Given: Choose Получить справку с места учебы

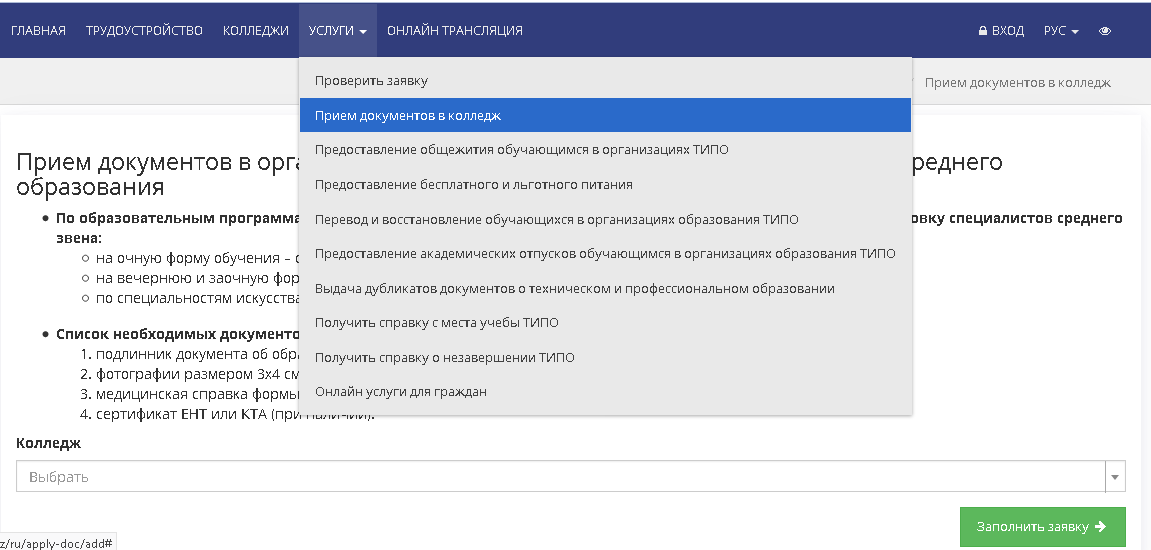Looking at the screenshot, I should click(436, 323).
